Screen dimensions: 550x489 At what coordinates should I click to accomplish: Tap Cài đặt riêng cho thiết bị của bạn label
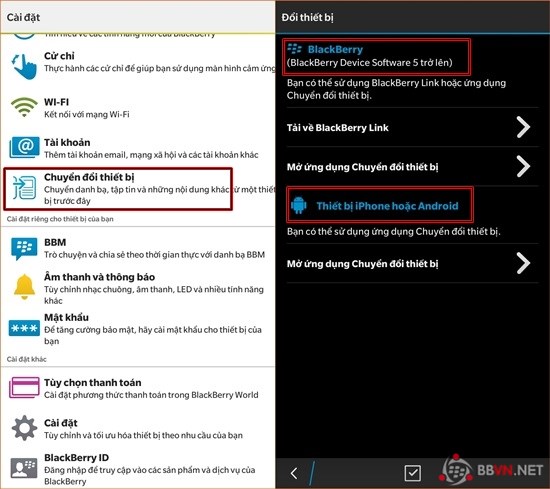click(60, 219)
